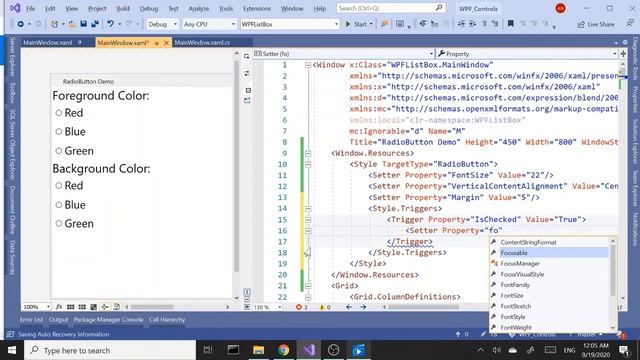Image resolution: width=640 pixels, height=360 pixels.
Task: Open the designer 100% zoom dropdown
Action: pyautogui.click(x=36, y=307)
